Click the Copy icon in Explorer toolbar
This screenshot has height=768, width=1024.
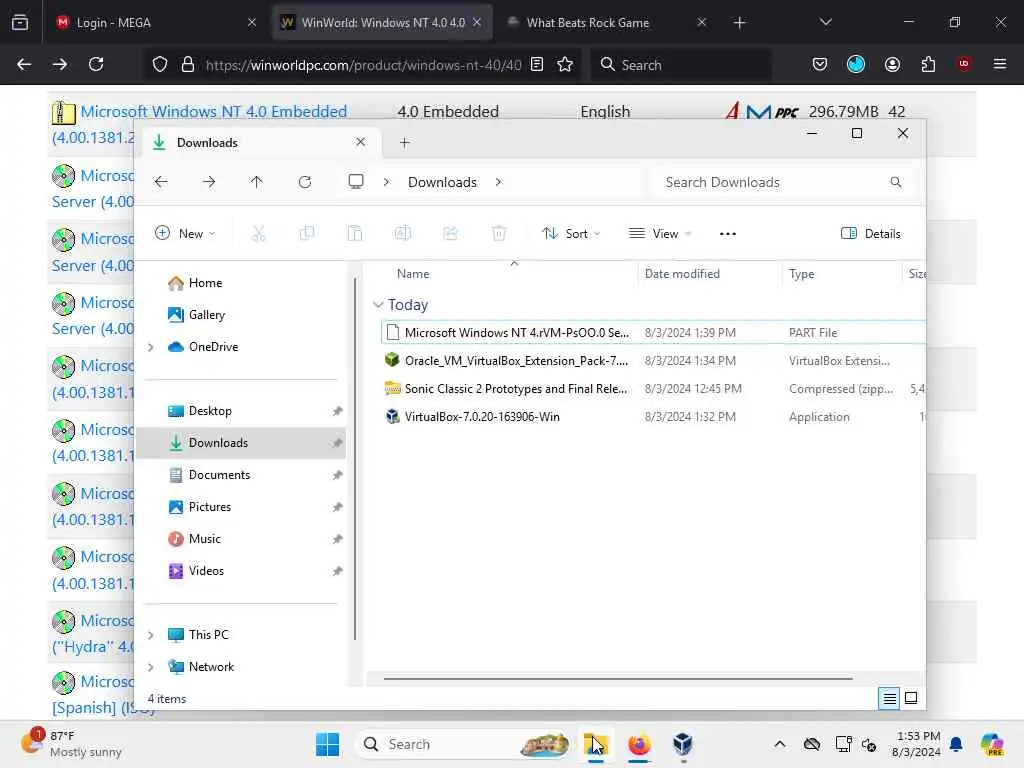(306, 233)
